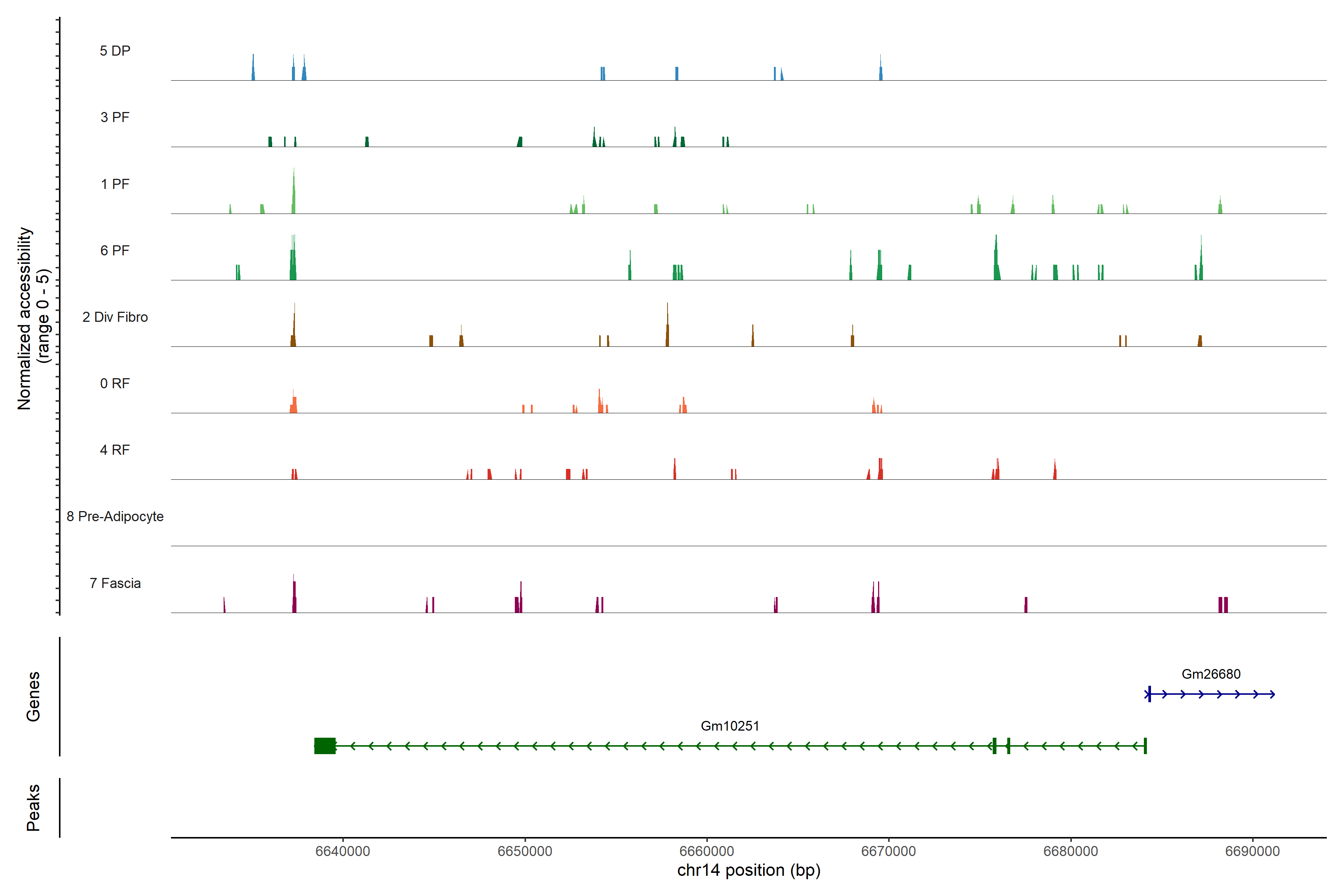
Task: Click the 6660000 axis tick label
Action: (707, 851)
